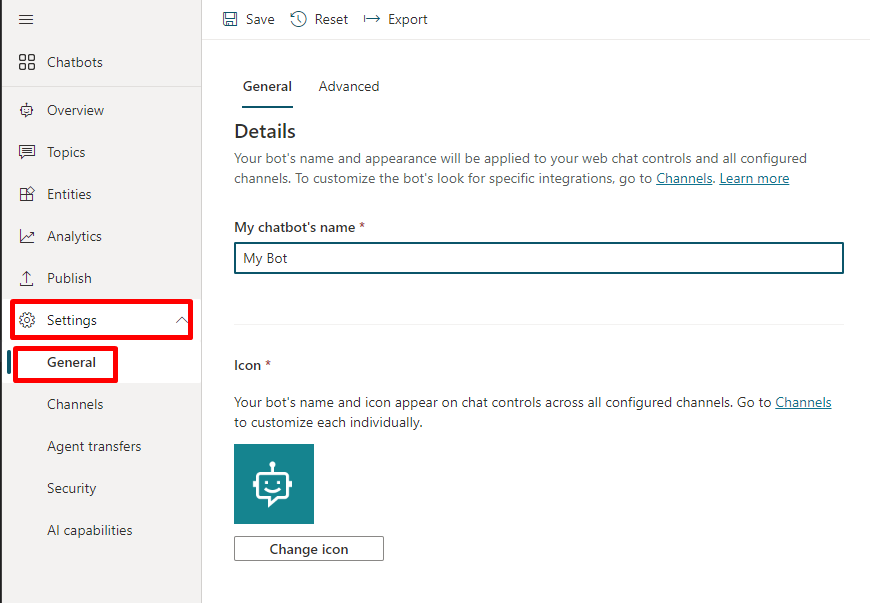Open the Entities page
The height and width of the screenshot is (603, 870).
click(x=69, y=194)
